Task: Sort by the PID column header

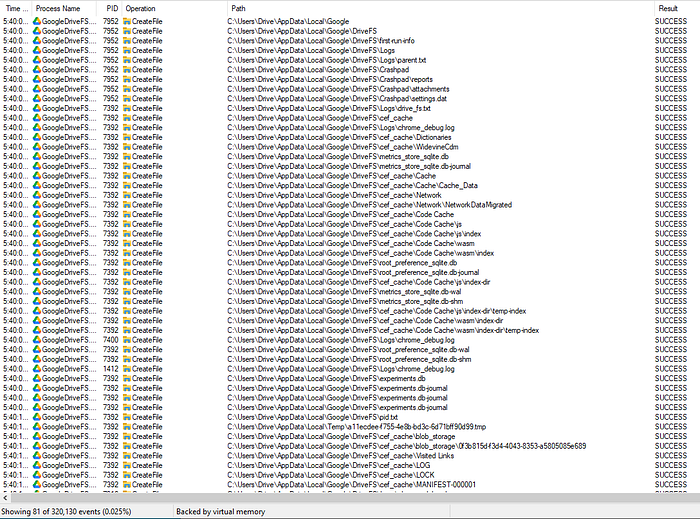Action: pyautogui.click(x=109, y=8)
